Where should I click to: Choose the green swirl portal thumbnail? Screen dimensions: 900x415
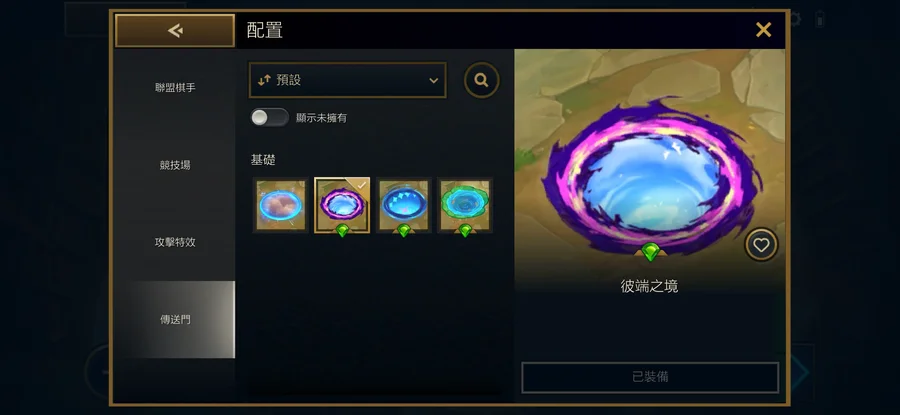465,205
